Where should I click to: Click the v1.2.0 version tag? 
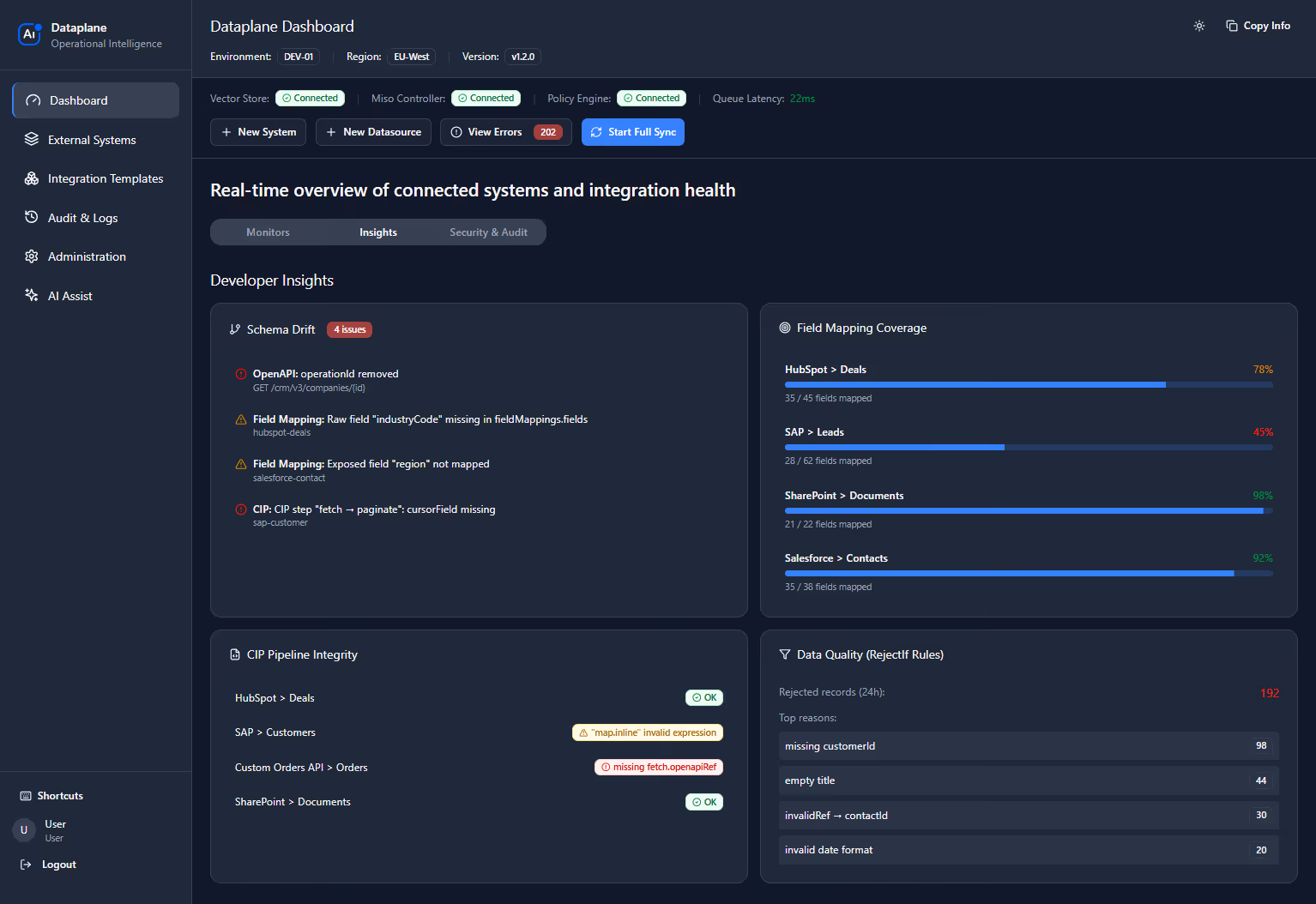522,57
